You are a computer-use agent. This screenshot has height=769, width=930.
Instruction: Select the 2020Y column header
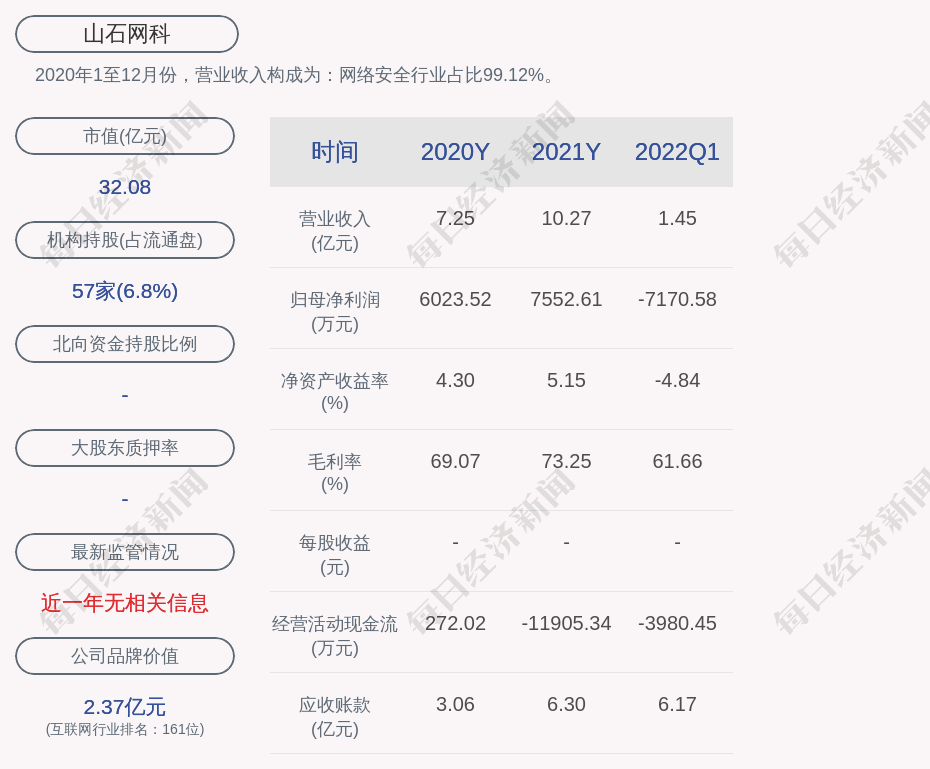(x=455, y=152)
